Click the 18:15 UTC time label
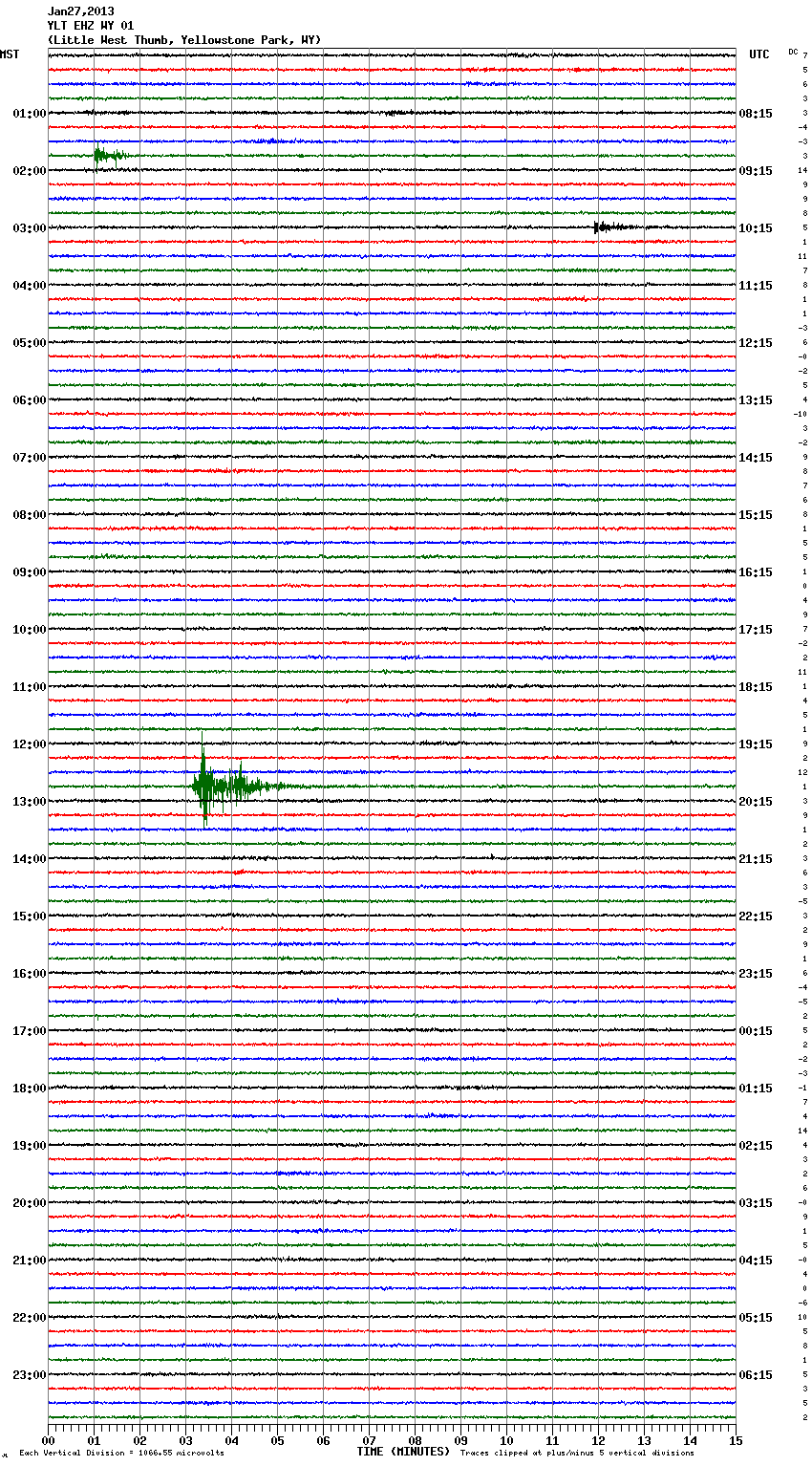The width and height of the screenshot is (812, 1466). tap(756, 687)
